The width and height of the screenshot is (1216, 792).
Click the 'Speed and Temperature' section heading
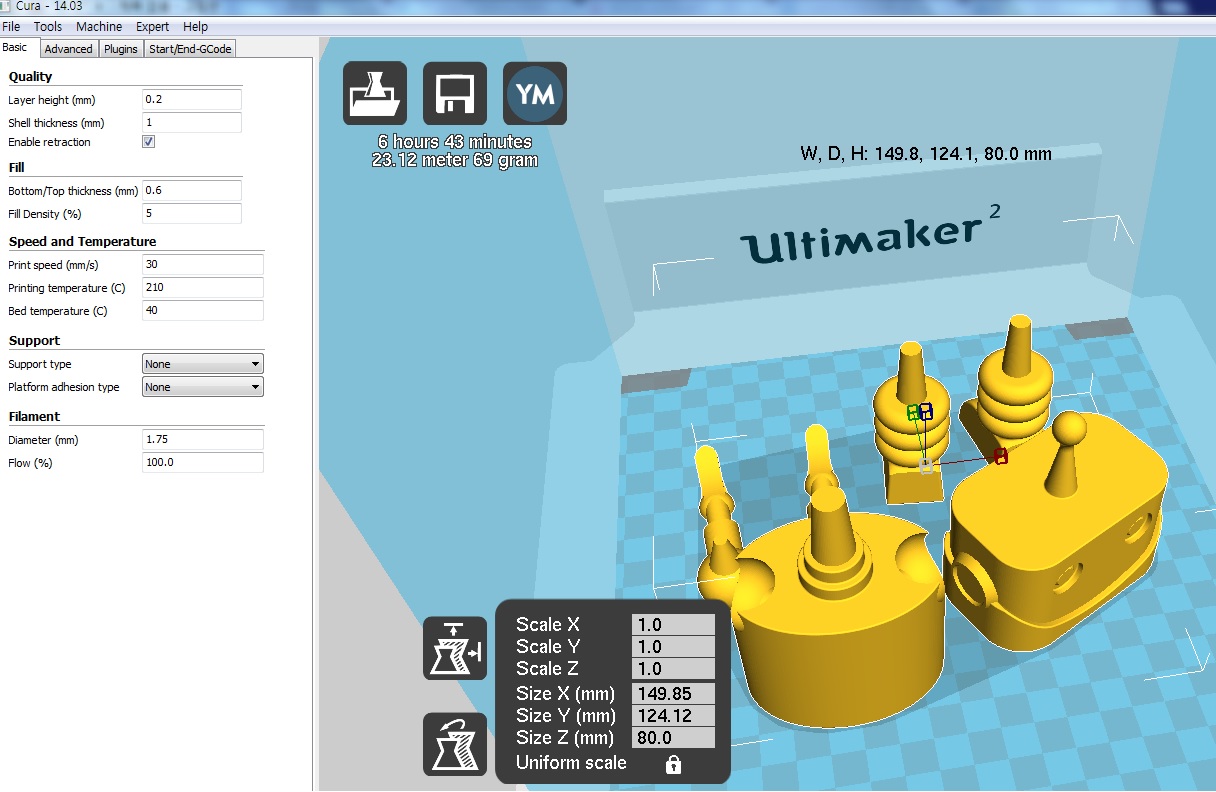coord(82,242)
